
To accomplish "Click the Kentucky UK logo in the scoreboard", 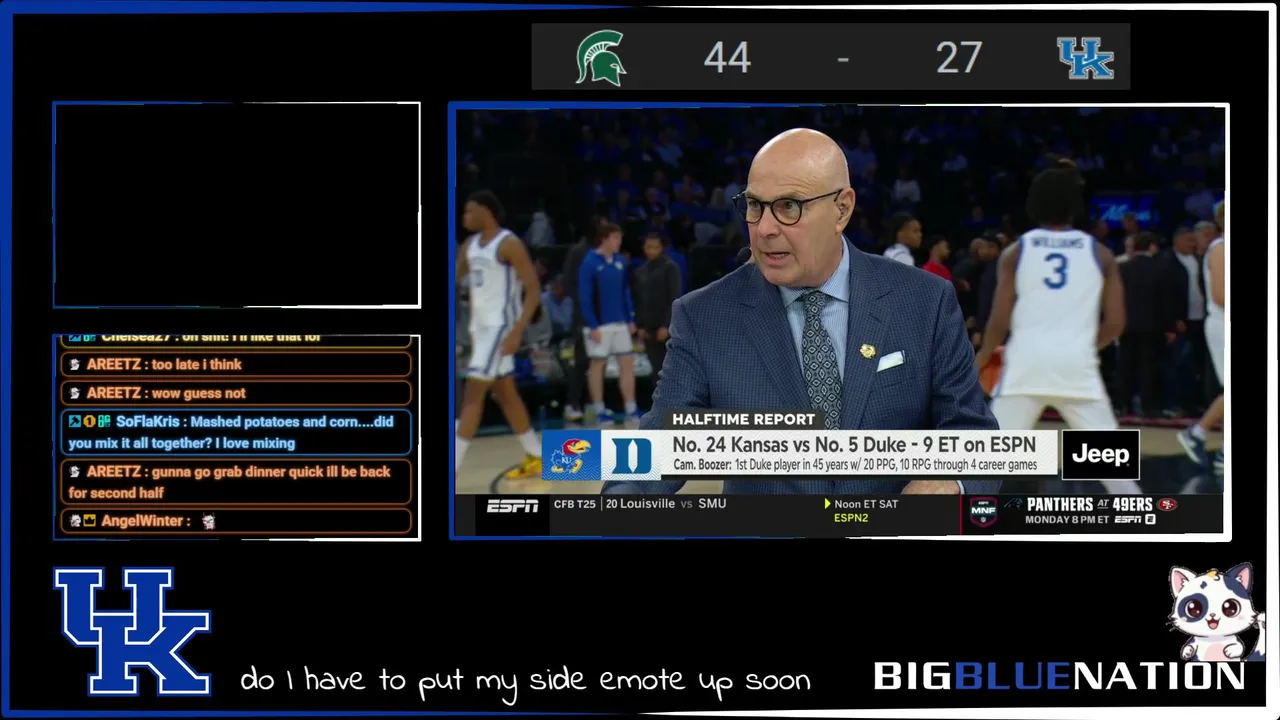I will (1085, 58).
